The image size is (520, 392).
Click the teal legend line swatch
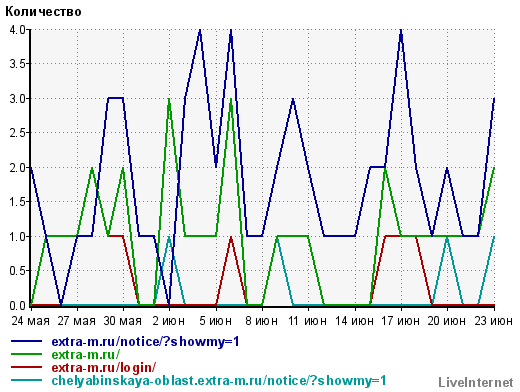click(x=27, y=380)
